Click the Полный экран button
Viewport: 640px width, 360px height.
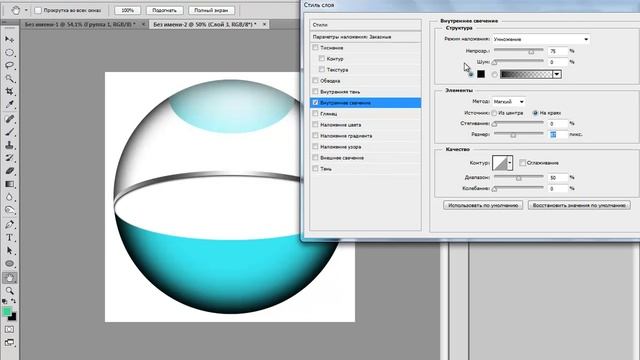(211, 10)
